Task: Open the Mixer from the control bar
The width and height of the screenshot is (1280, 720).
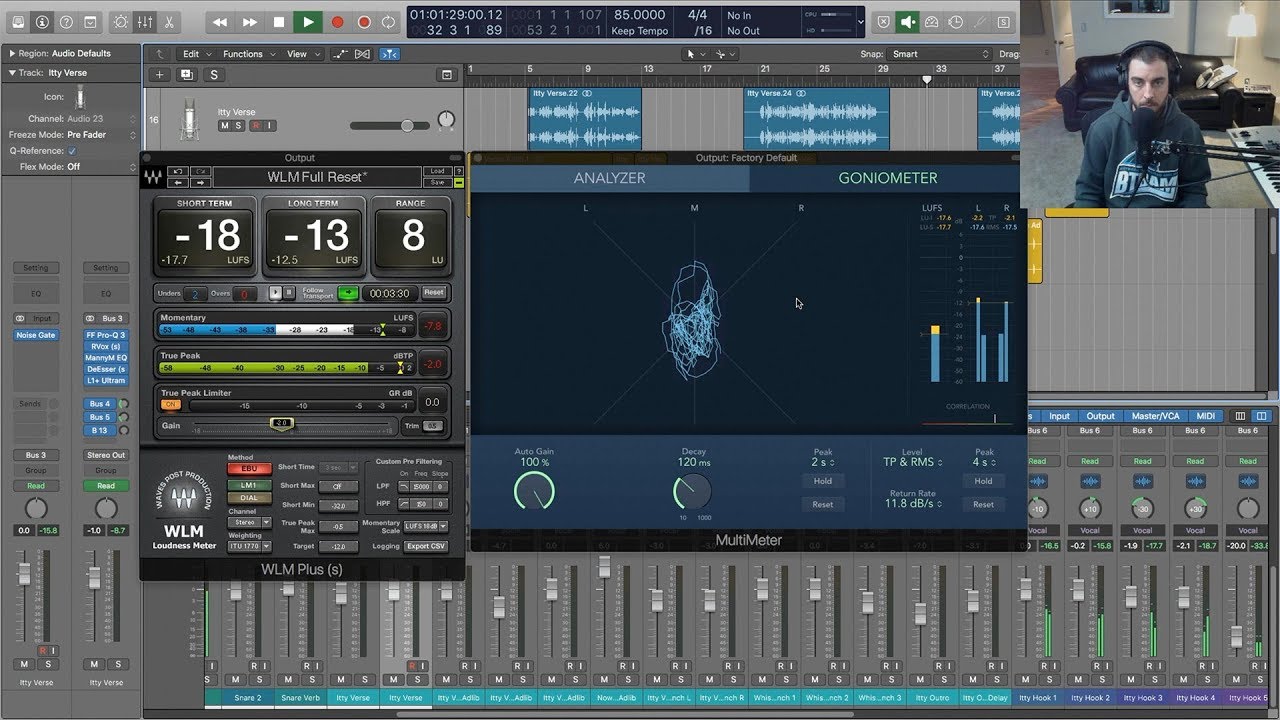Action: [x=145, y=22]
